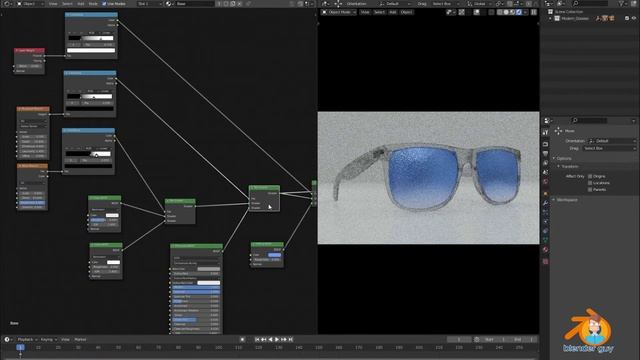Open the Modifiers properties tab

[545, 203]
